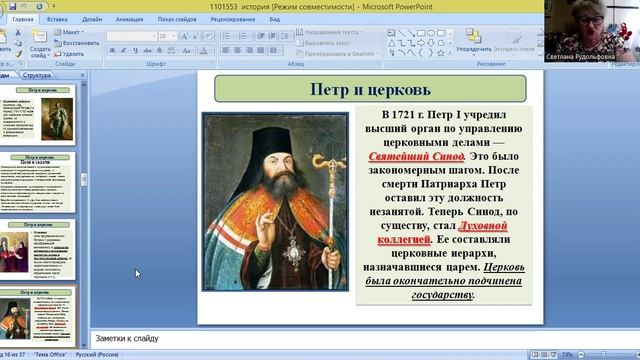Close the slides pane with X
This screenshot has width=640, height=360.
coord(82,75)
